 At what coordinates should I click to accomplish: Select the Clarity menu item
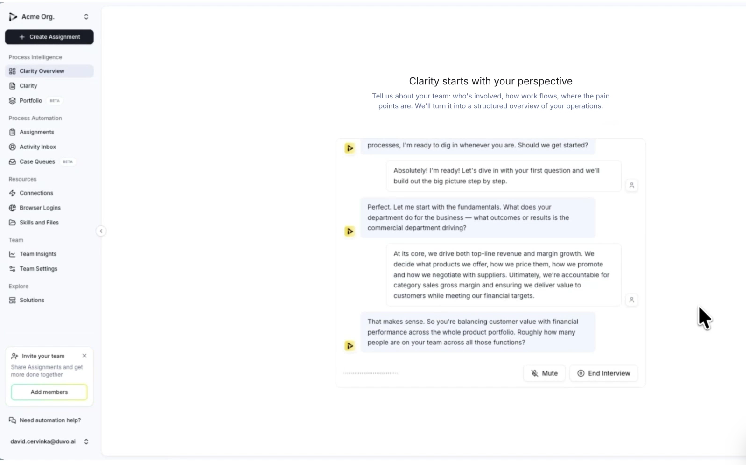[x=28, y=86]
